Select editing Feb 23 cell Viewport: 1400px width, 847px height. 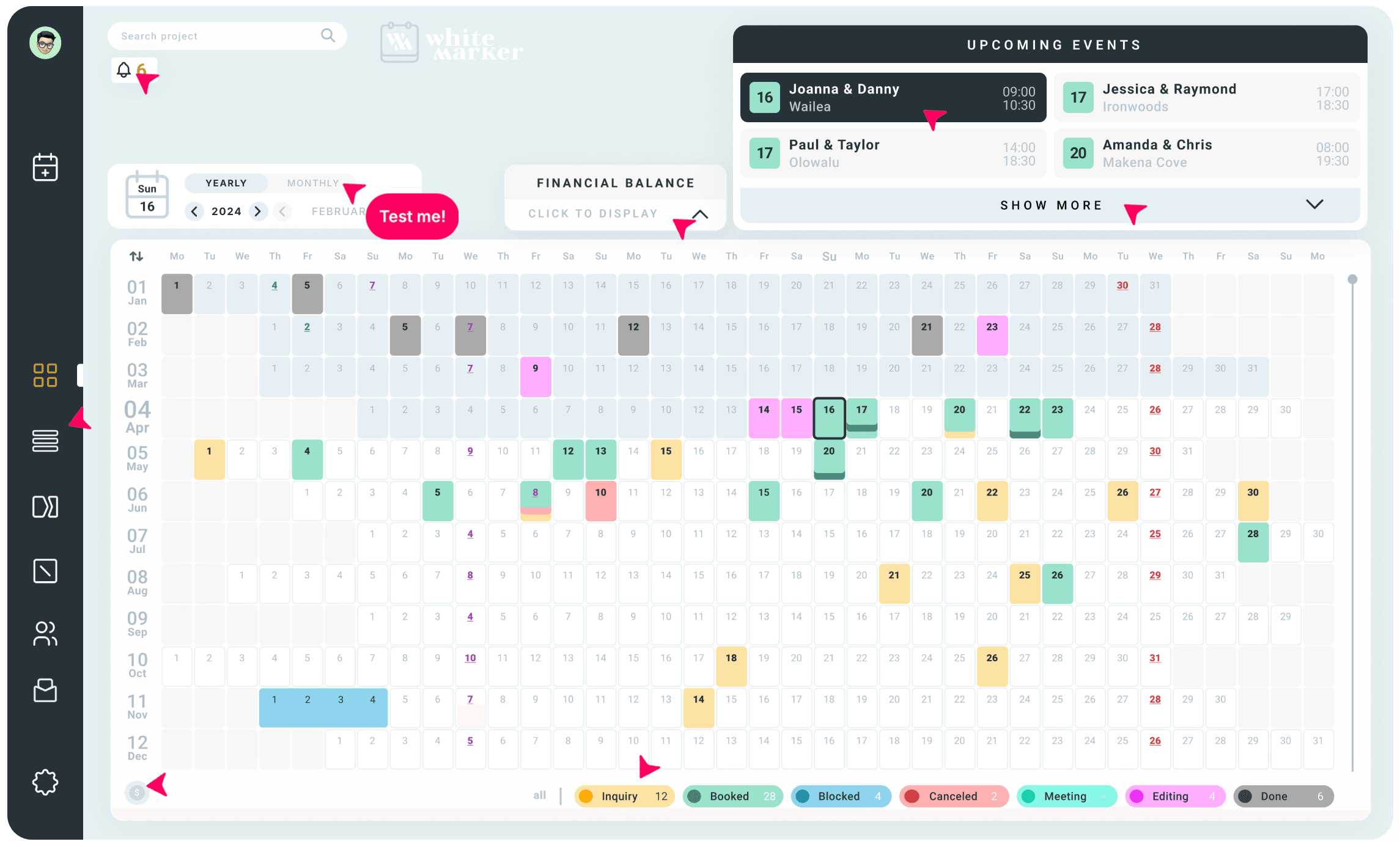[992, 335]
